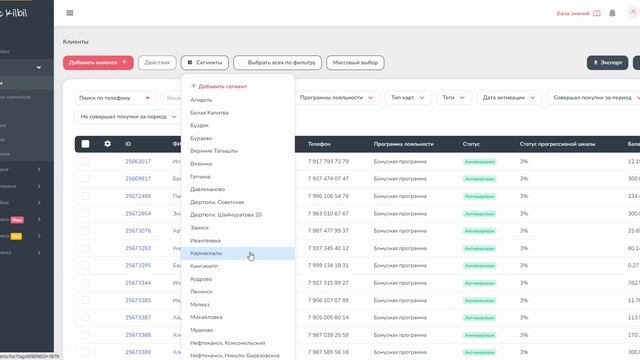640x360 pixels.
Task: Click the plus icon on Добавить клиента
Action: coord(124,62)
